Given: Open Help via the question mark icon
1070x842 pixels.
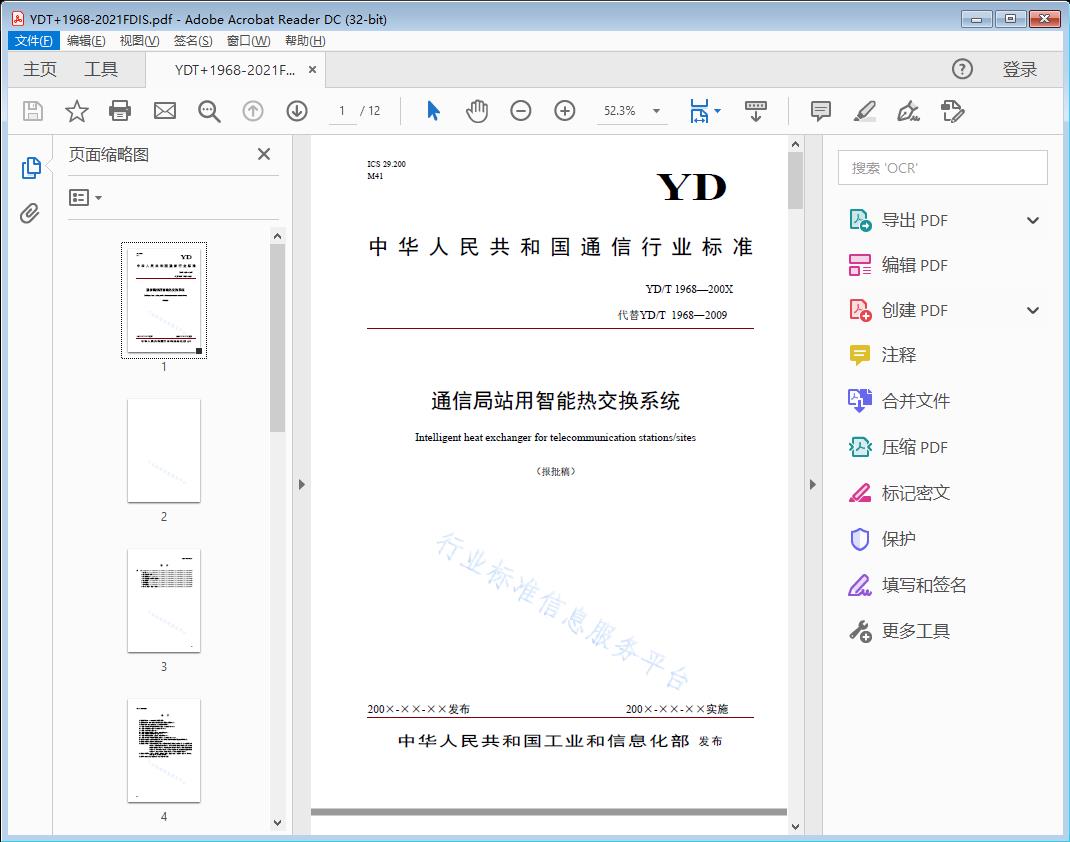Looking at the screenshot, I should [962, 69].
